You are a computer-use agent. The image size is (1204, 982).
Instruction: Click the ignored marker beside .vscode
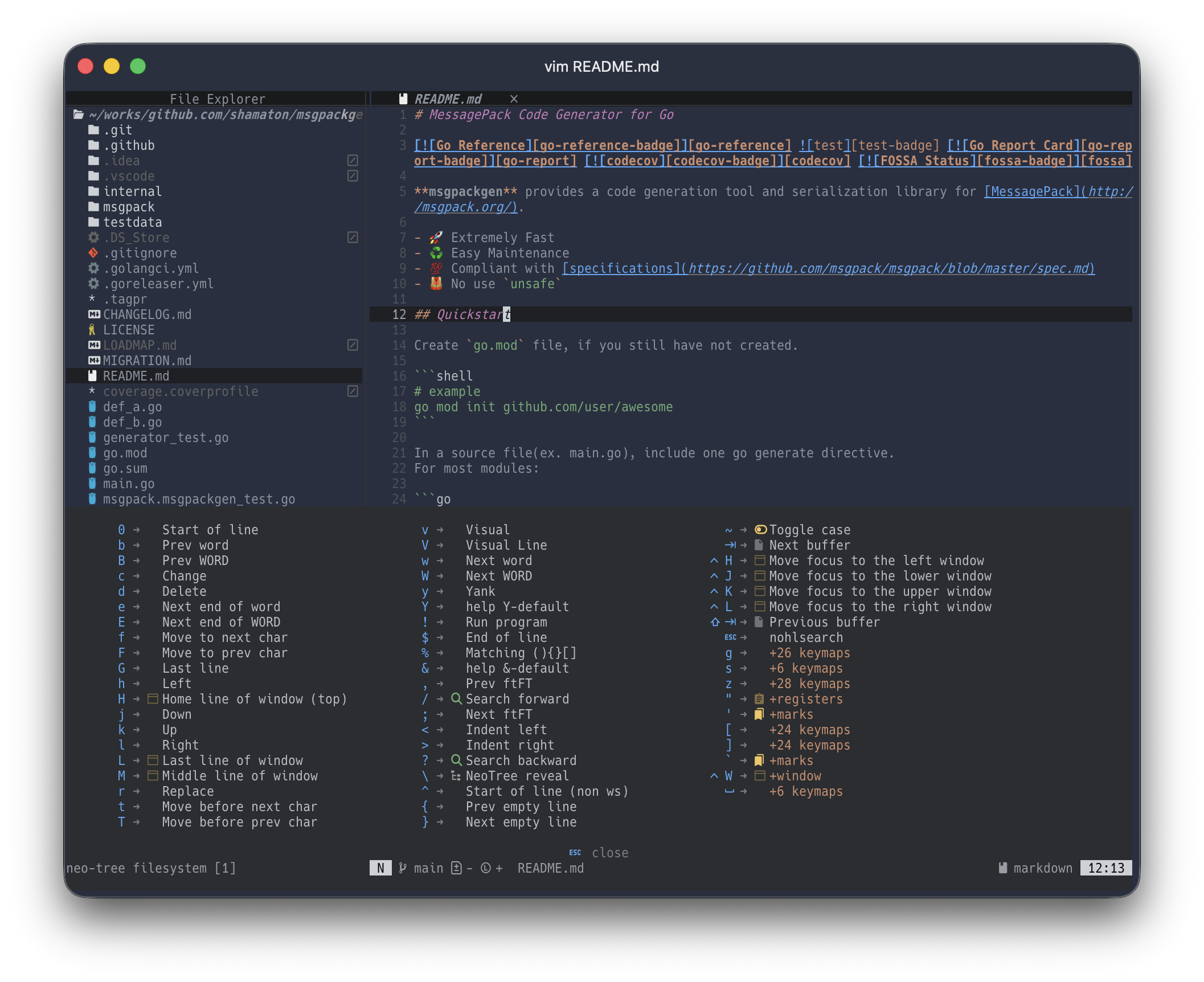tap(353, 176)
